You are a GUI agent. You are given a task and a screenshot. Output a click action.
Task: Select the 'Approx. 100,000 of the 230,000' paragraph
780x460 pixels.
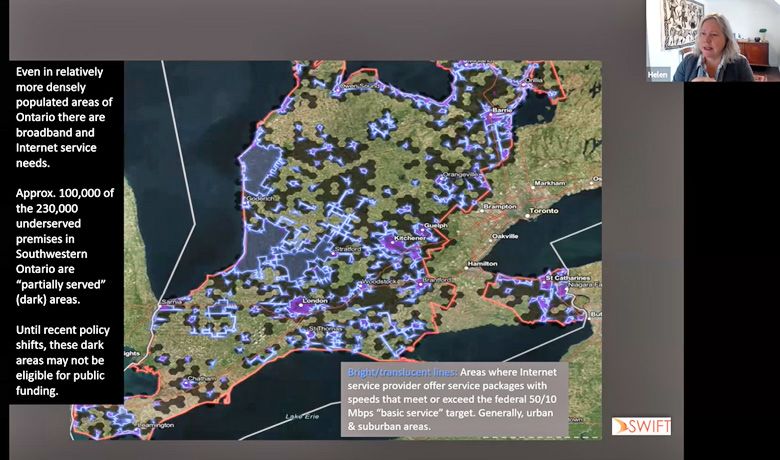coord(65,246)
